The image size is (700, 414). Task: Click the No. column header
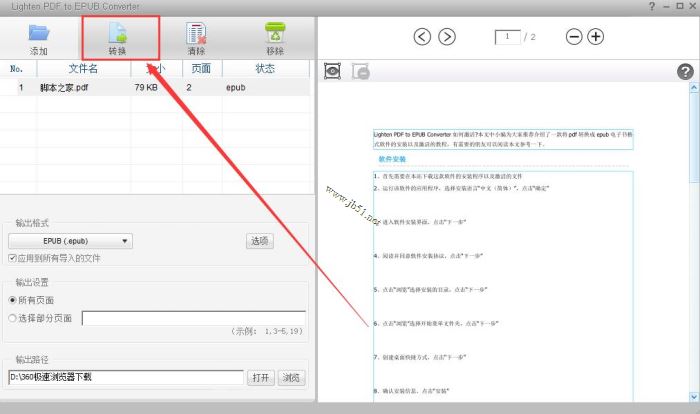coord(17,69)
